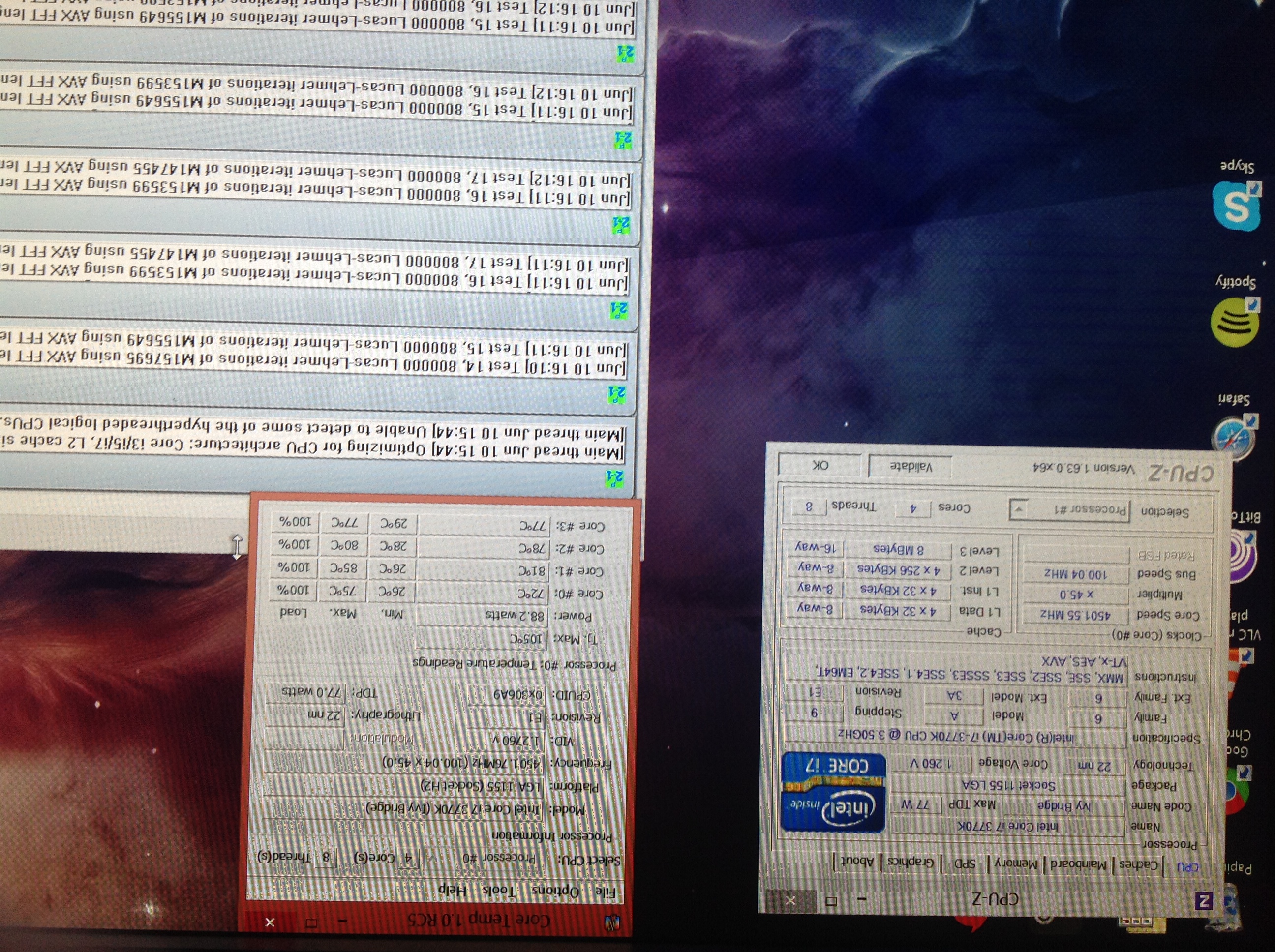Click the Package Socket 1155 LGA value
Viewport: 1275px width, 952px height.
click(x=1008, y=785)
